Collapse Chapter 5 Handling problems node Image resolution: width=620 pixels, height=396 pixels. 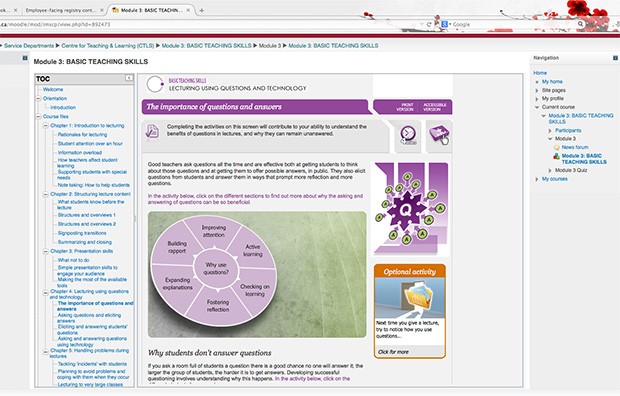tap(46, 352)
